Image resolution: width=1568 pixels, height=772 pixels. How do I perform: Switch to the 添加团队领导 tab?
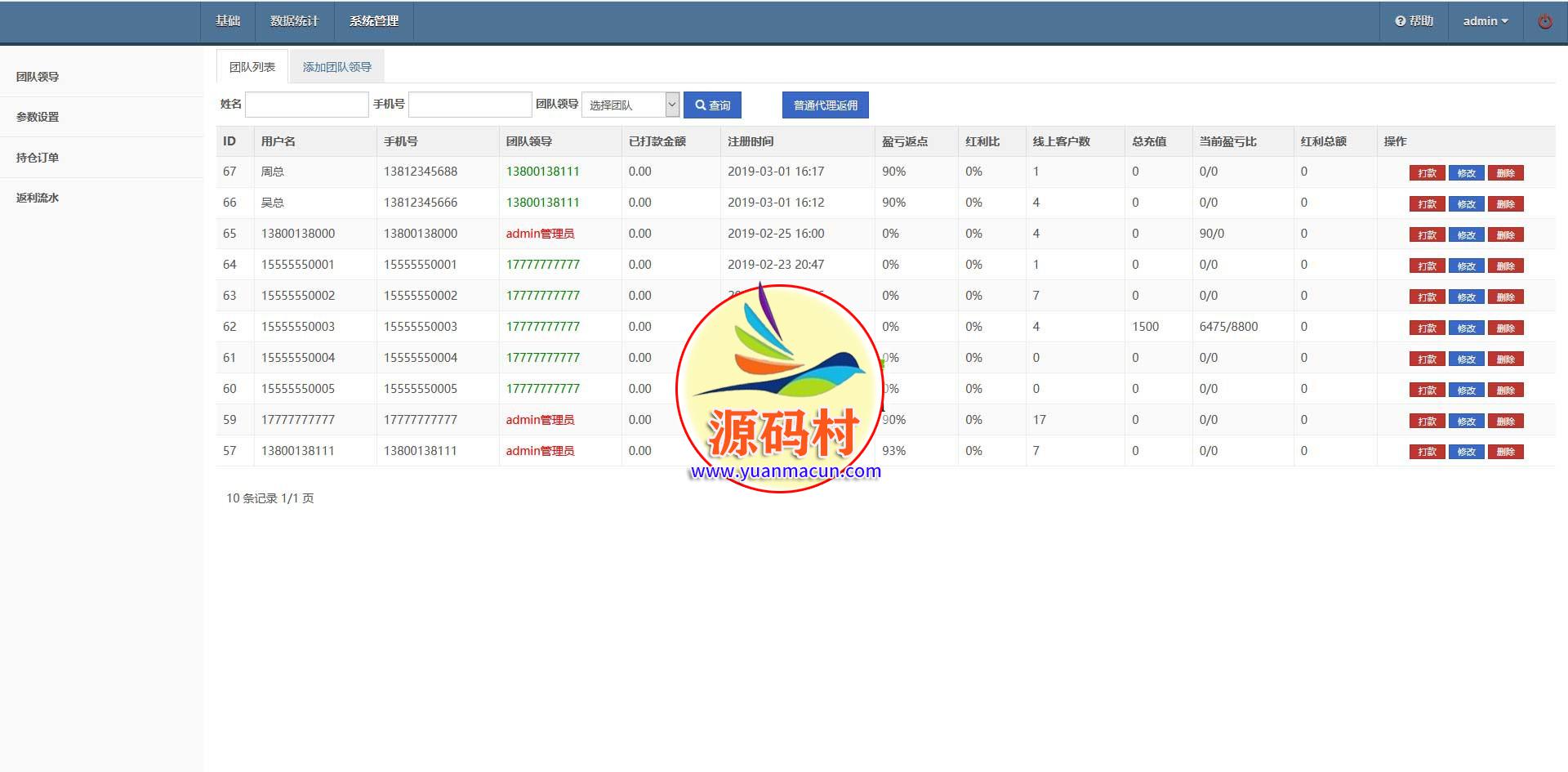tap(336, 67)
